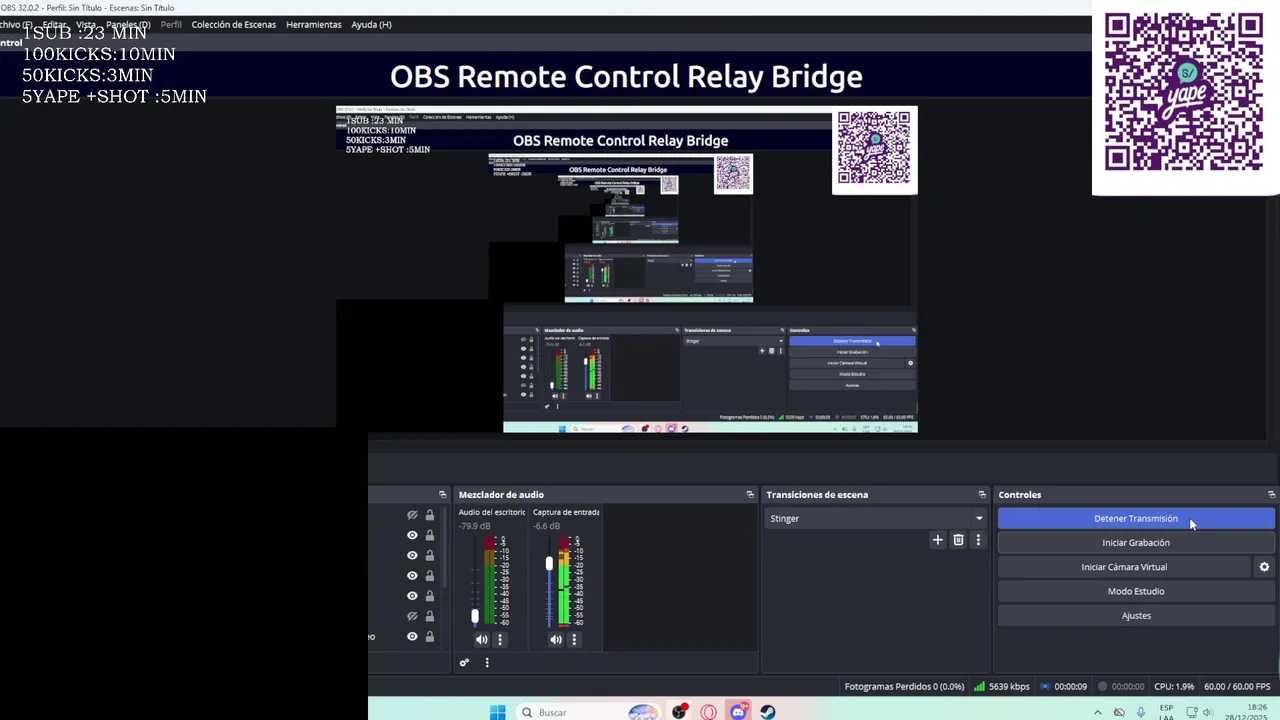This screenshot has height=720, width=1280.
Task: Enable Modo Estudio
Action: tap(1136, 591)
